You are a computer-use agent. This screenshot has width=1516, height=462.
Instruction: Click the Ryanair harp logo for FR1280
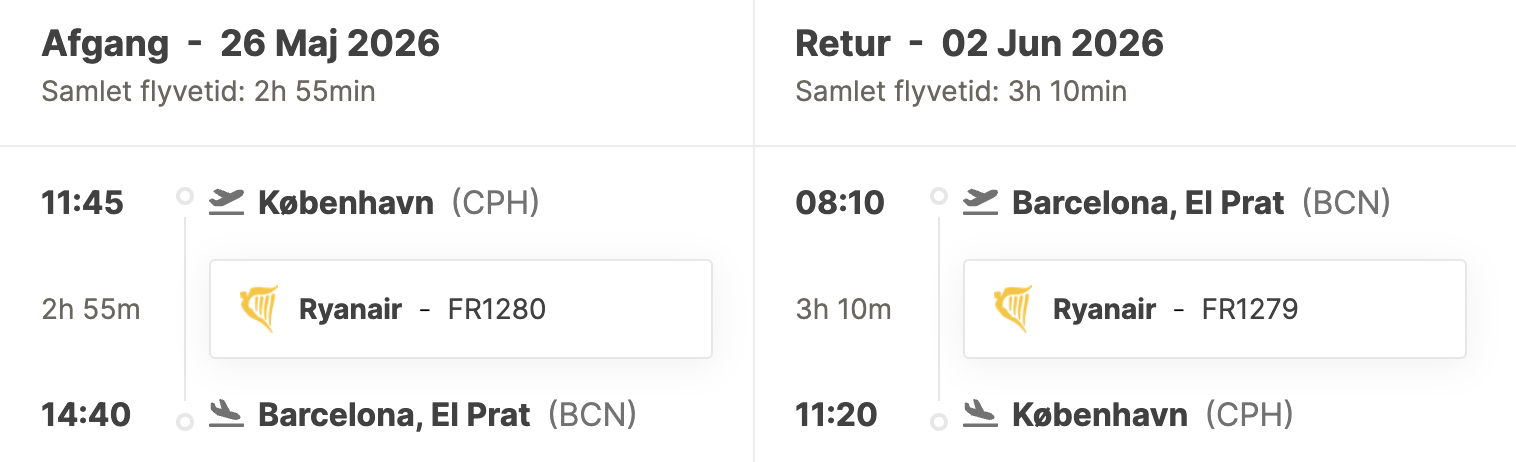pos(259,309)
